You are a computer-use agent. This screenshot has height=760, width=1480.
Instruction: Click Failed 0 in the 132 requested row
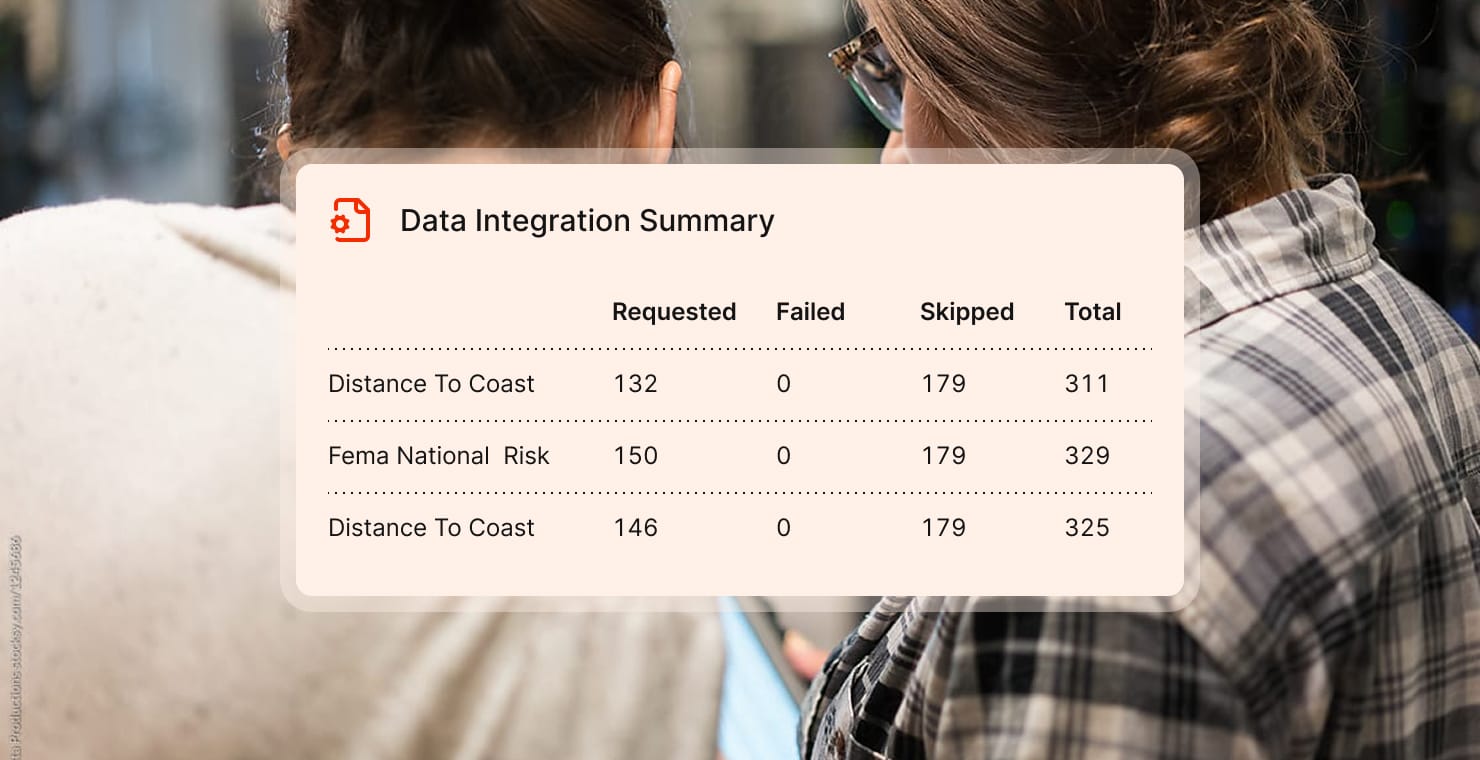[x=783, y=384]
